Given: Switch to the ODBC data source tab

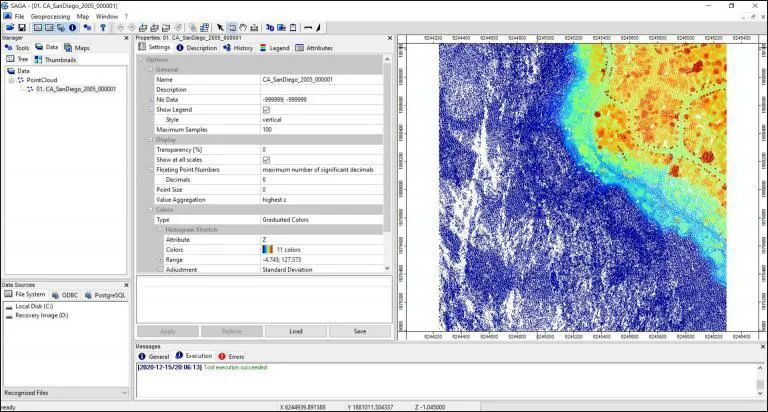Looking at the screenshot, I should 65,295.
